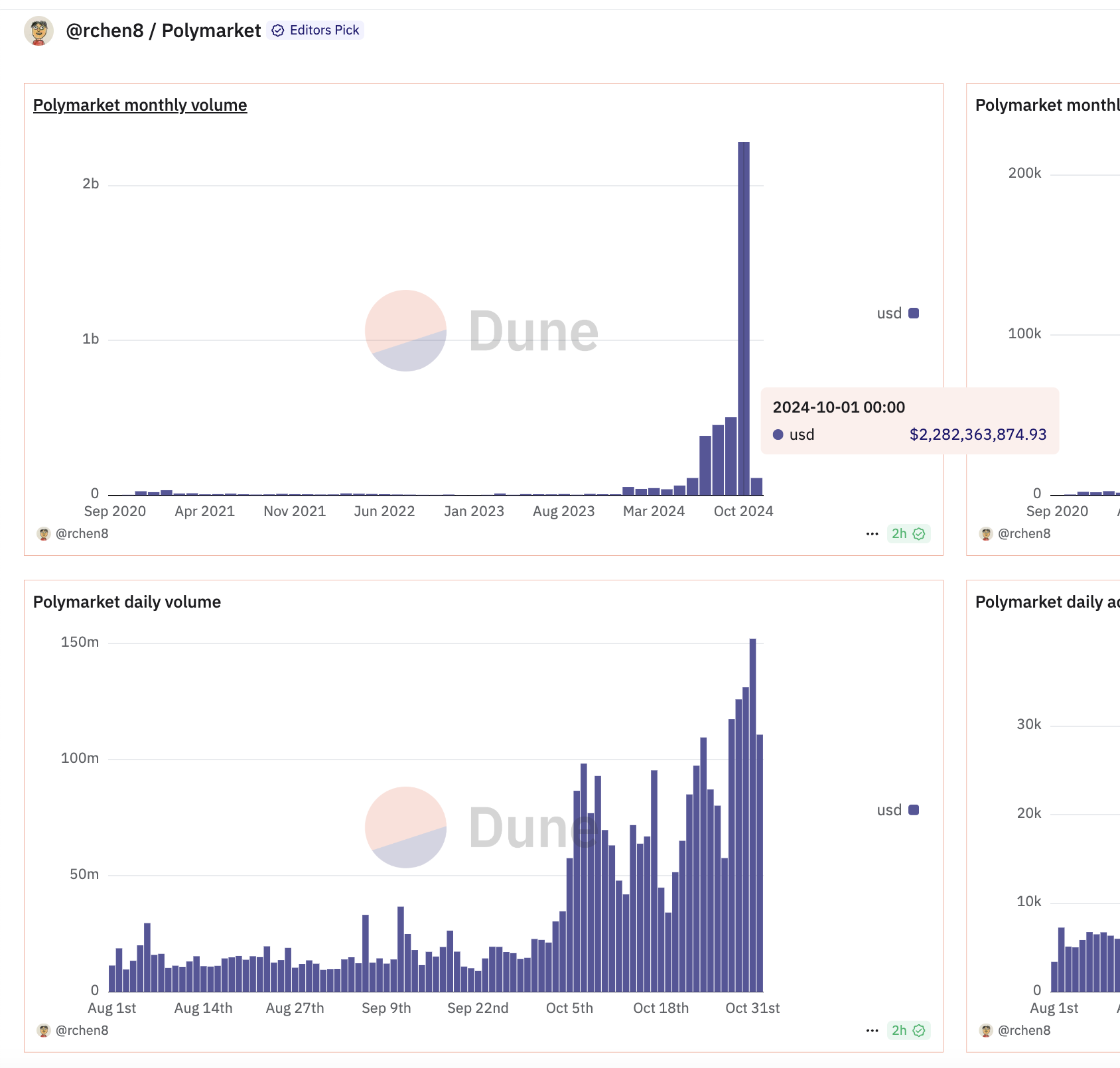Click the Sep 2020 label of the monthly volume chart

115,511
